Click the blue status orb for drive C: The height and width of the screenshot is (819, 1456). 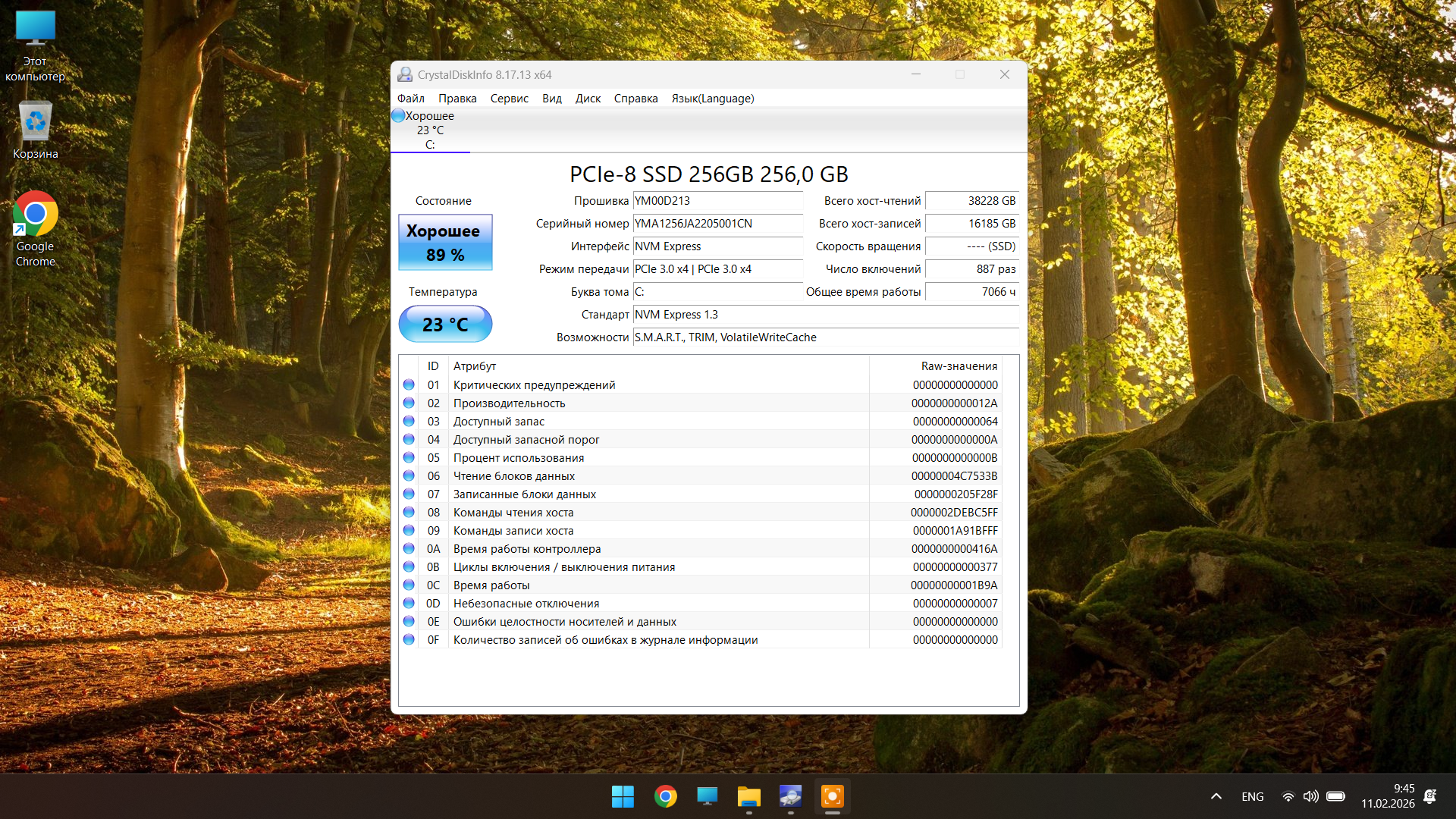click(x=398, y=116)
